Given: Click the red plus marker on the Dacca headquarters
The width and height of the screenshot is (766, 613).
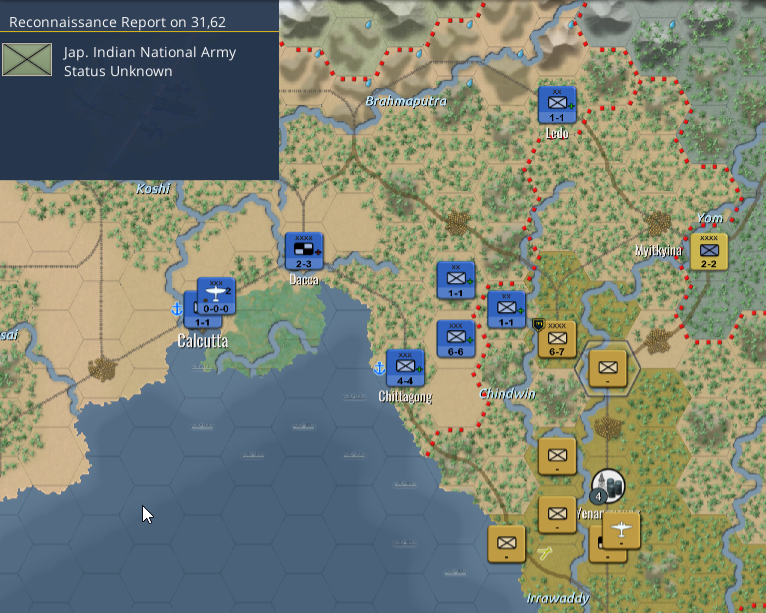Looking at the screenshot, I should click(318, 252).
